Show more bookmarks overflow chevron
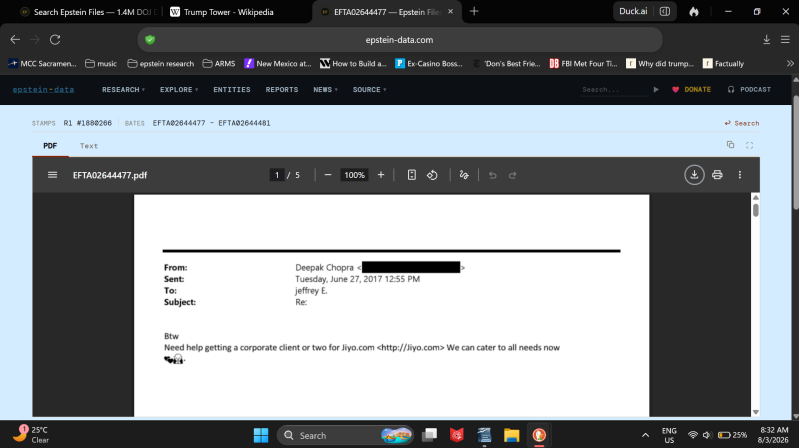The height and width of the screenshot is (448, 799). tap(790, 64)
